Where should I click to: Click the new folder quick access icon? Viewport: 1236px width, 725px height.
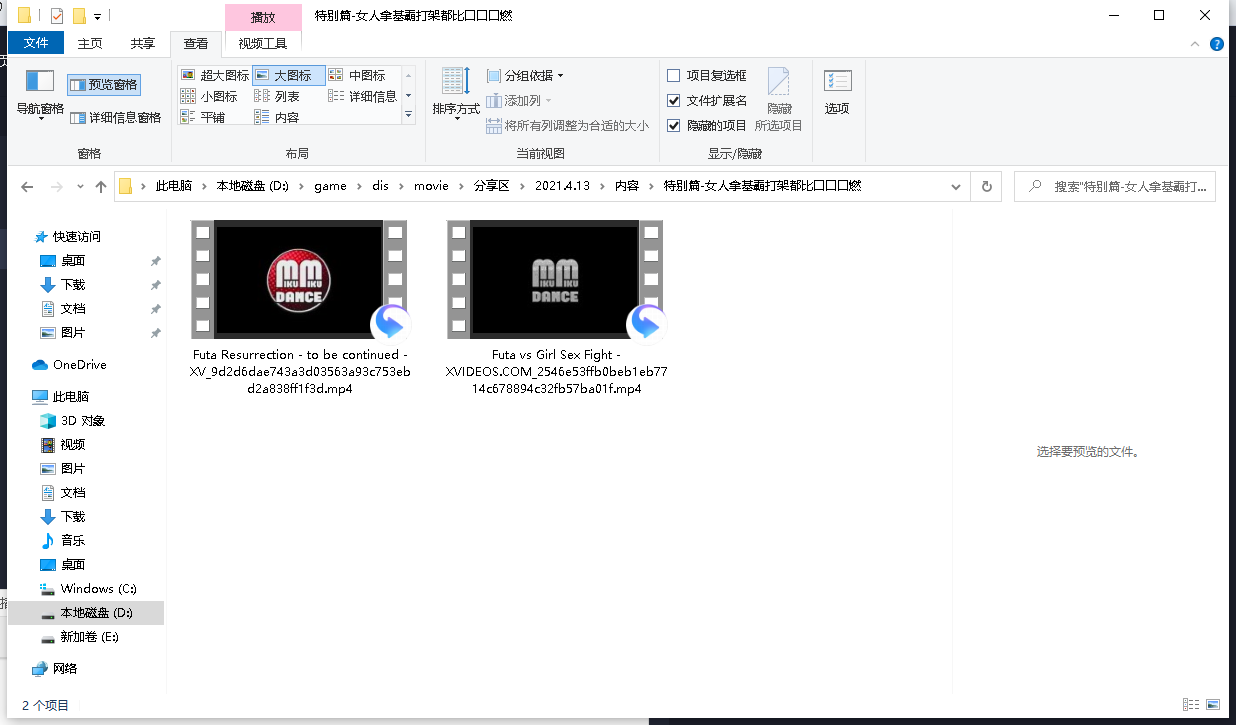click(79, 16)
